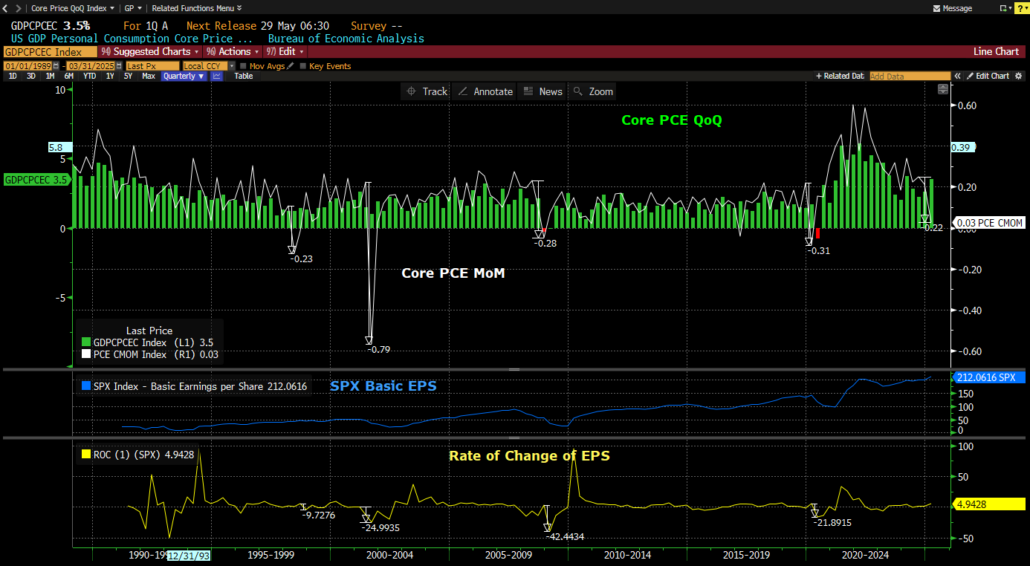1030x566 pixels.
Task: Select the Rate of Change of EPS annotation
Action: [x=529, y=456]
